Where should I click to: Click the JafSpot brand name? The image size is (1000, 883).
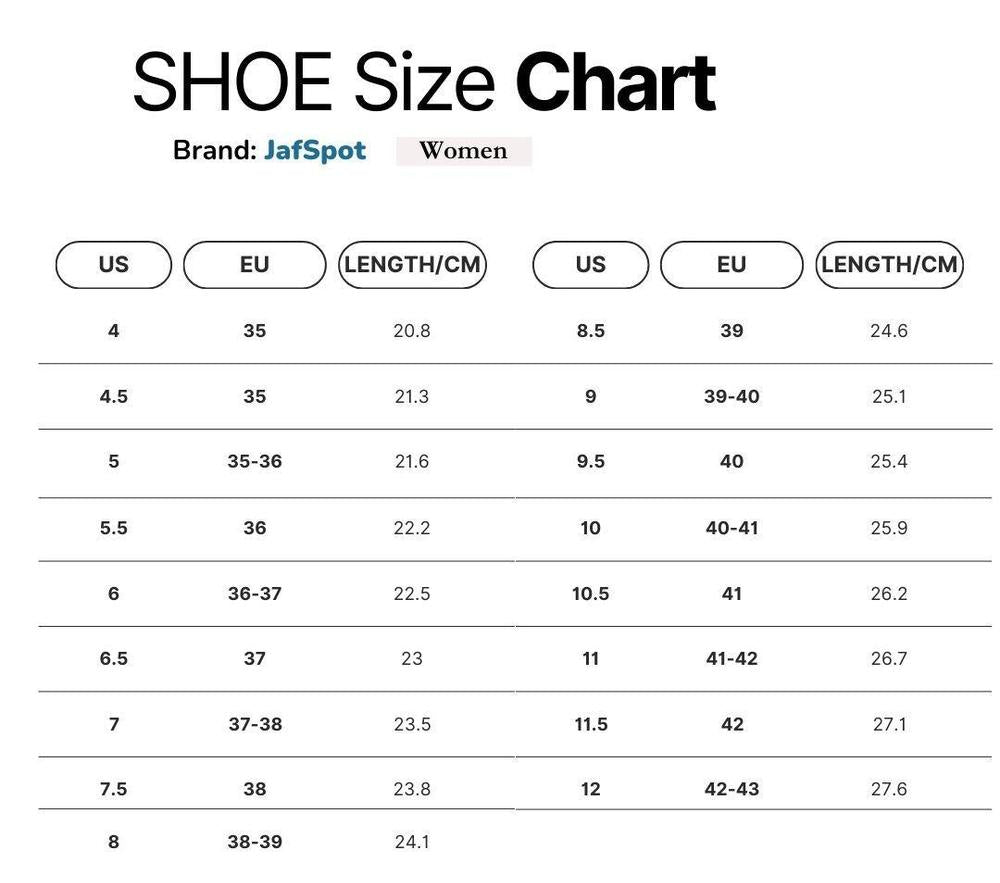[315, 151]
